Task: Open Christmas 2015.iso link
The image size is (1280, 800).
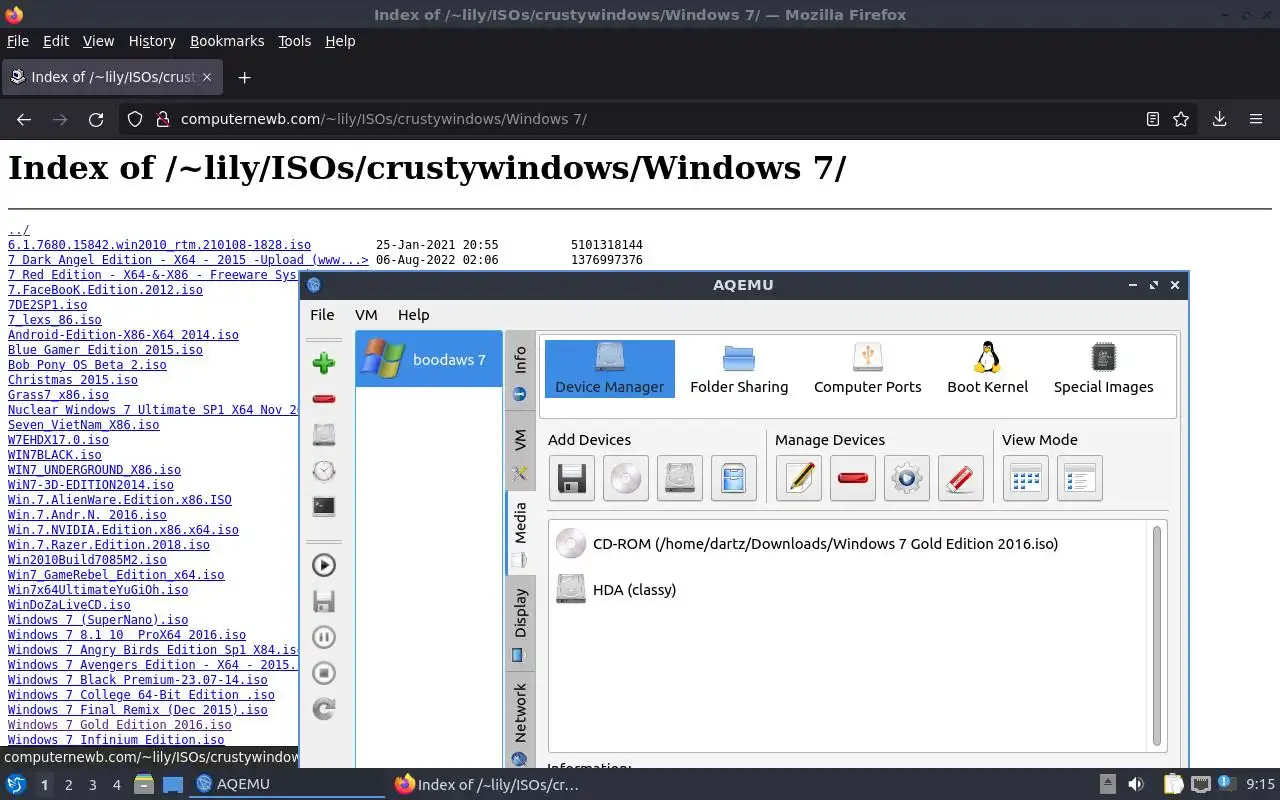Action: click(73, 380)
